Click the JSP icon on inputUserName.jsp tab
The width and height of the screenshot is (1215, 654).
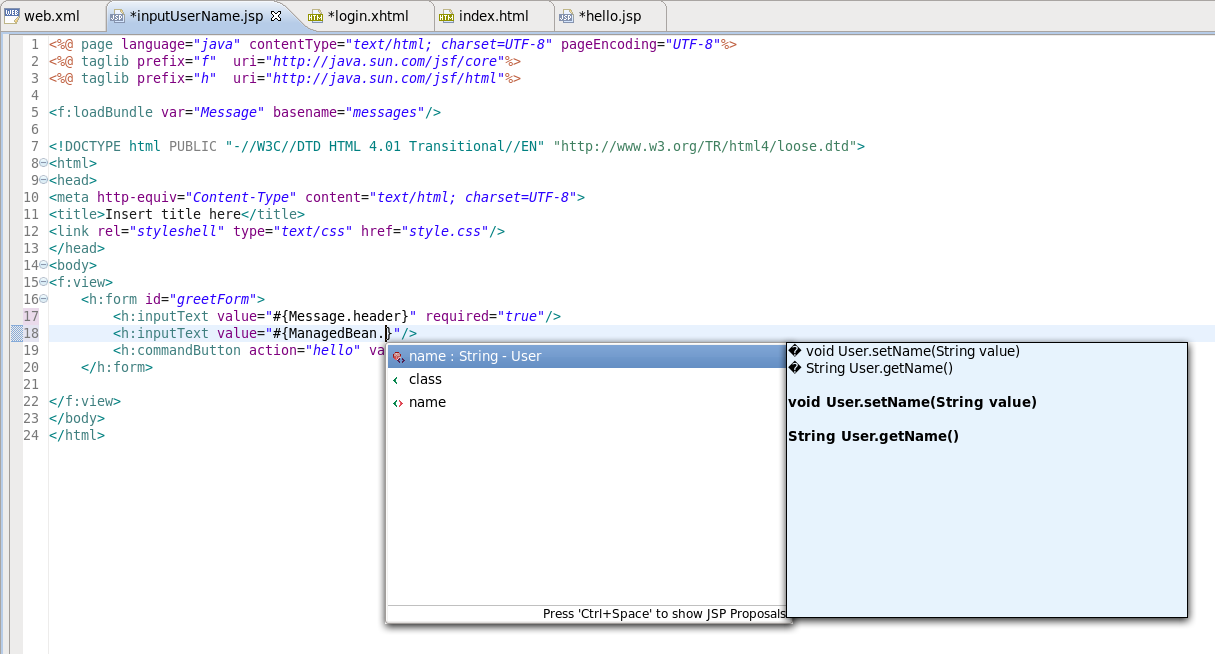click(x=117, y=16)
